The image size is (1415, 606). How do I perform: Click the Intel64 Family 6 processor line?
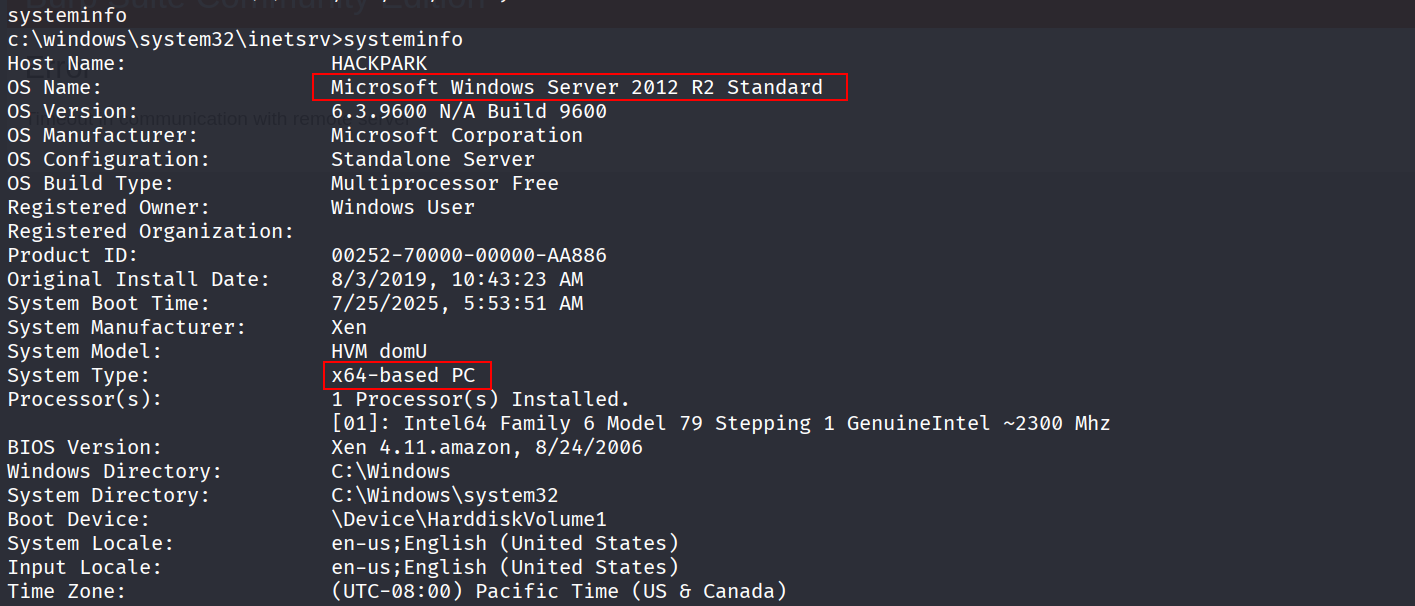[720, 423]
